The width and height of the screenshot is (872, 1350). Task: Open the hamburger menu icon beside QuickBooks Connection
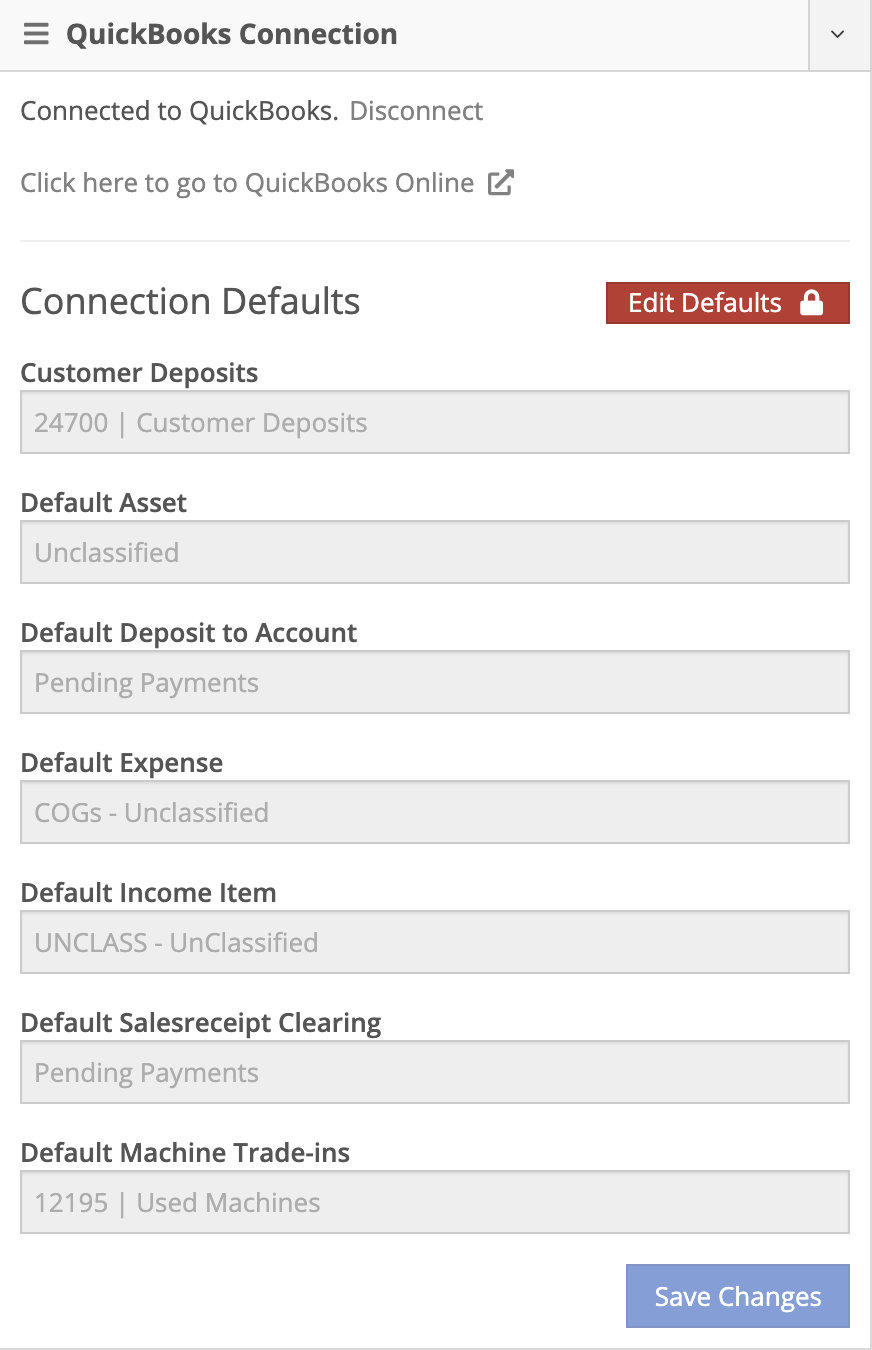36,34
